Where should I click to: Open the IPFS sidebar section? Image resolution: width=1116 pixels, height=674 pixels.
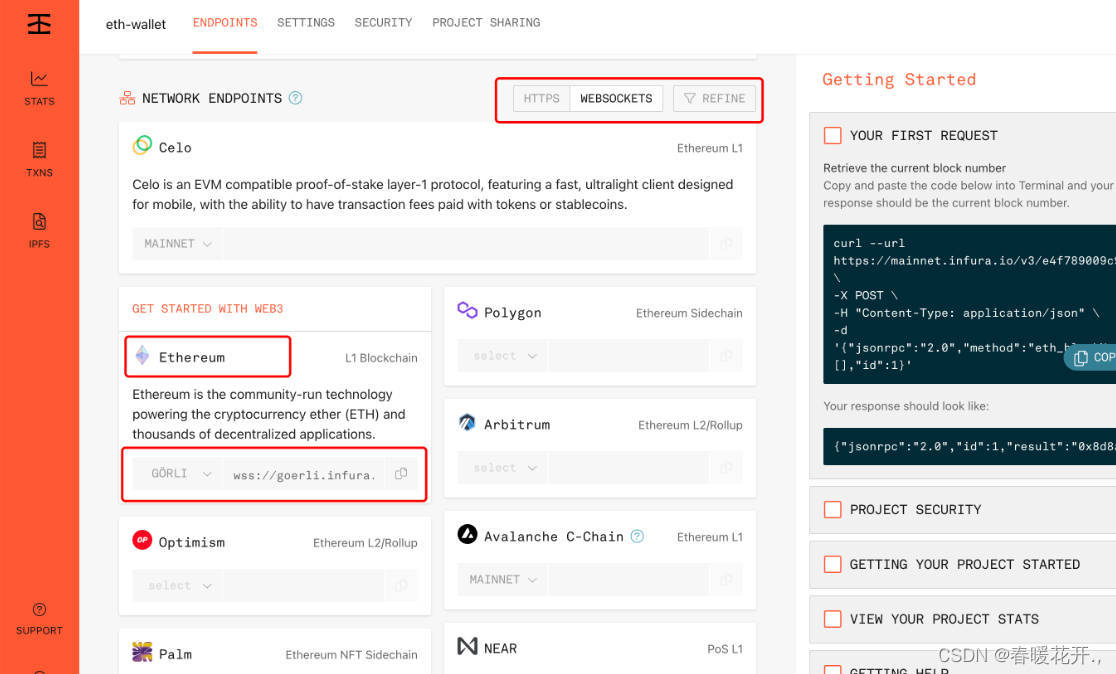(x=39, y=231)
